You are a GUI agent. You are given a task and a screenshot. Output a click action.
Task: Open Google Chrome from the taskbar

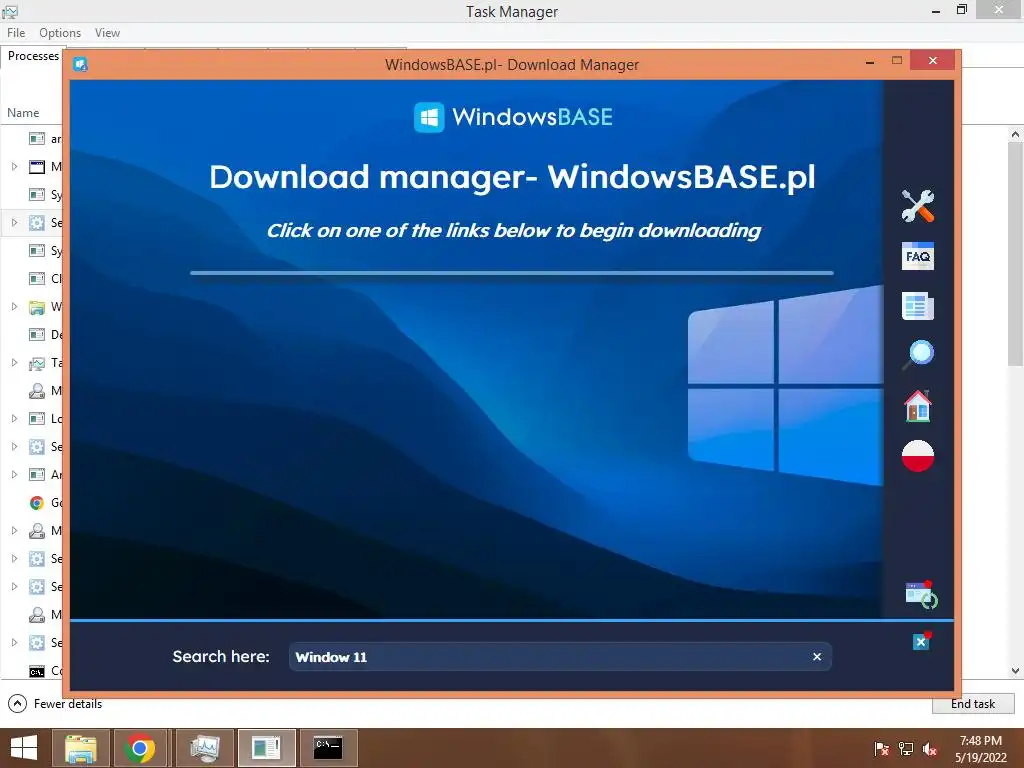[x=140, y=748]
